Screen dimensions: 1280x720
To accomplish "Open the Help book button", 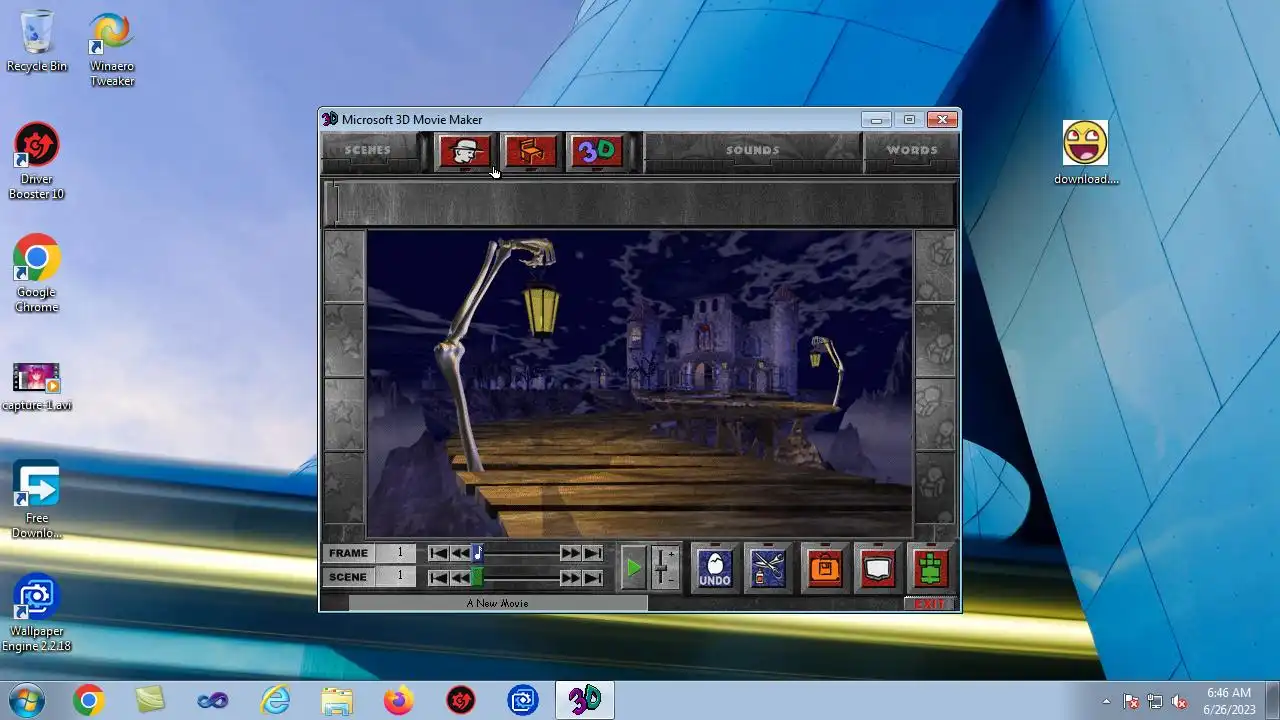I will [877, 568].
